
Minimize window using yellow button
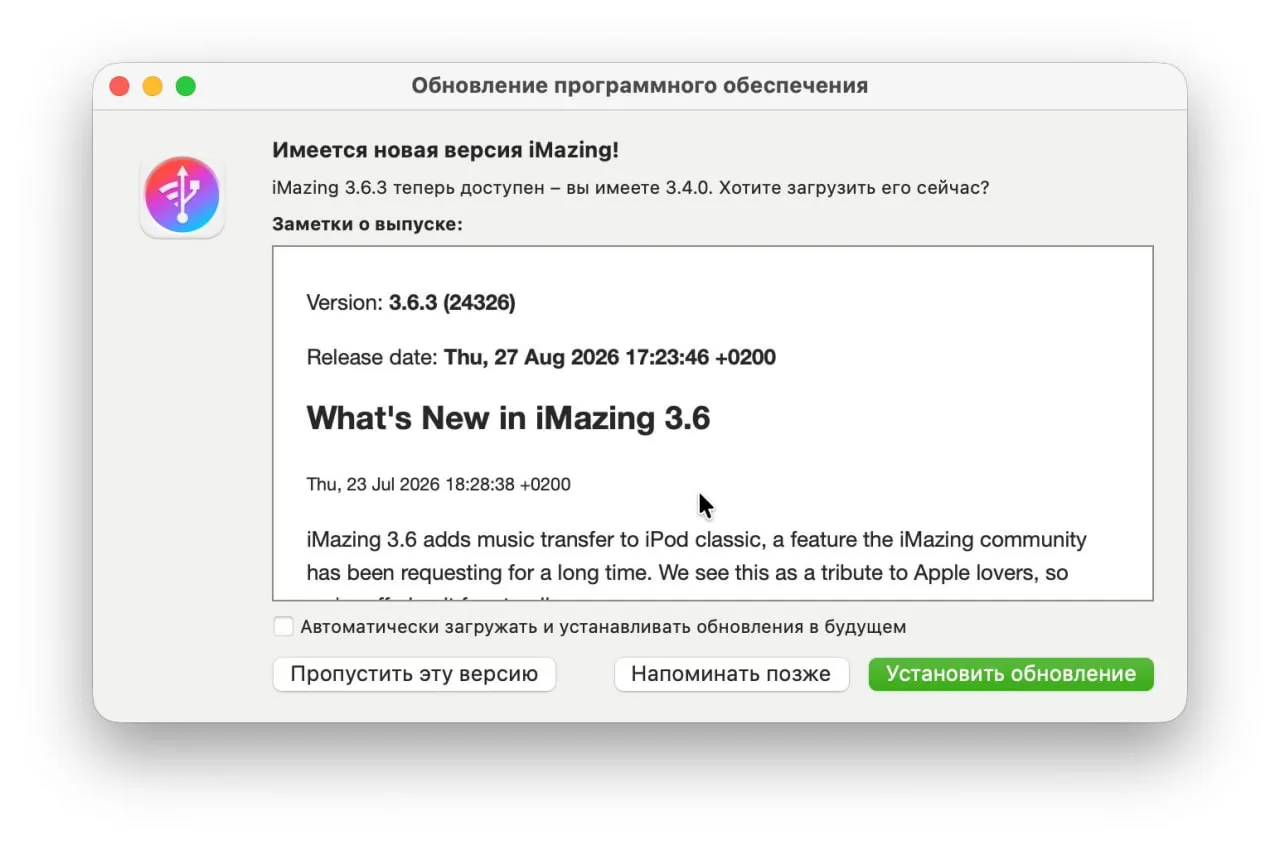tap(152, 86)
